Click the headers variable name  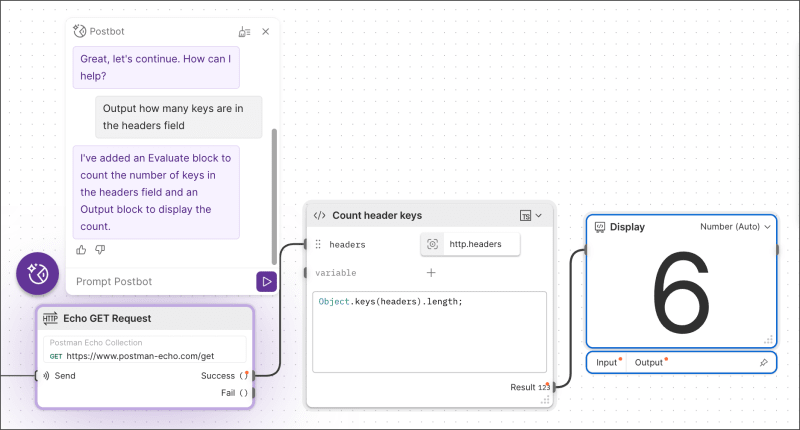point(347,245)
